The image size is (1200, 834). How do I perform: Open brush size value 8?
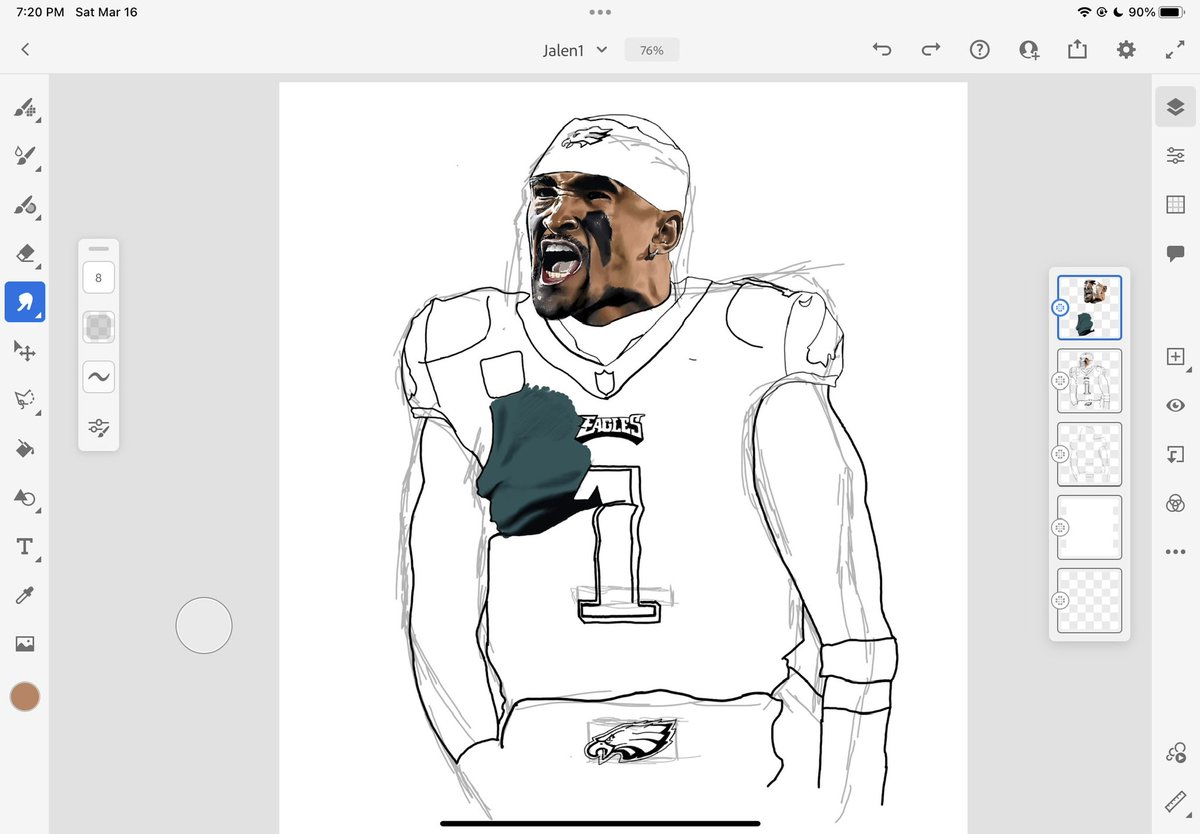98,278
